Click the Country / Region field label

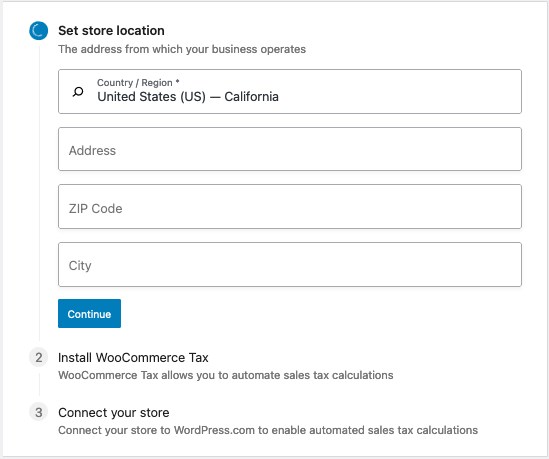pos(138,83)
